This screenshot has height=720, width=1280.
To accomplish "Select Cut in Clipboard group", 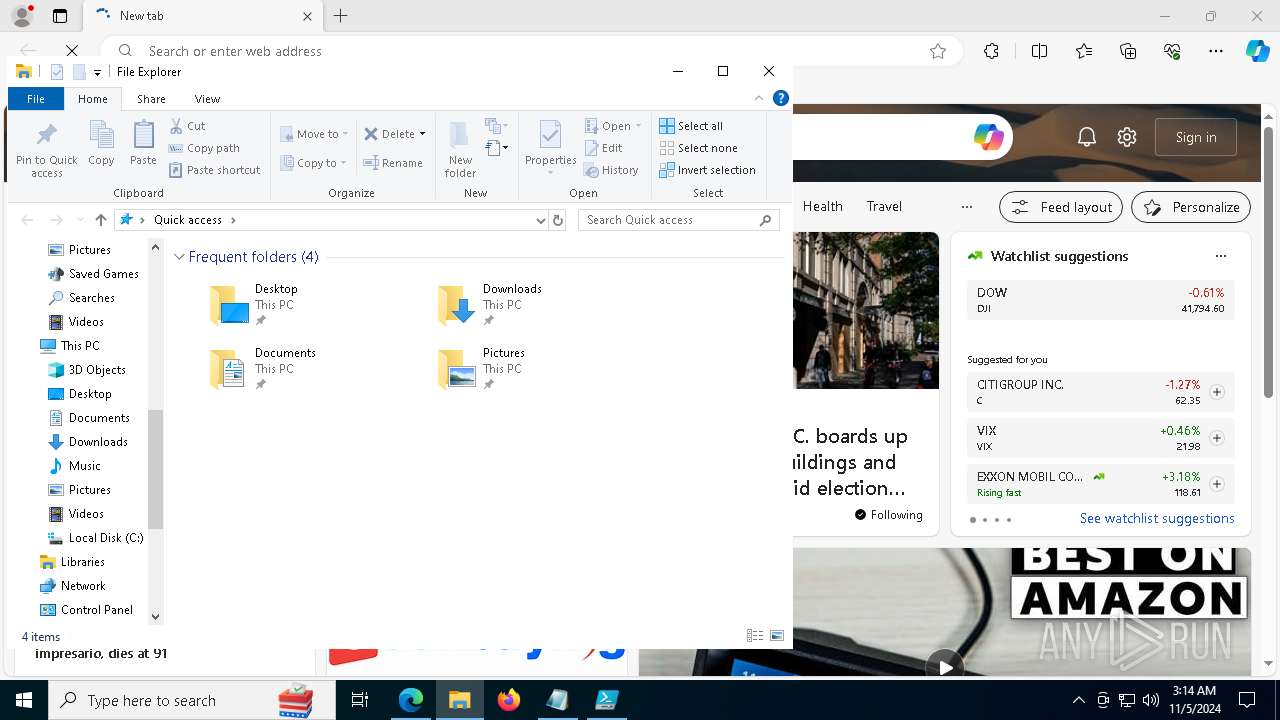I will click(x=187, y=126).
